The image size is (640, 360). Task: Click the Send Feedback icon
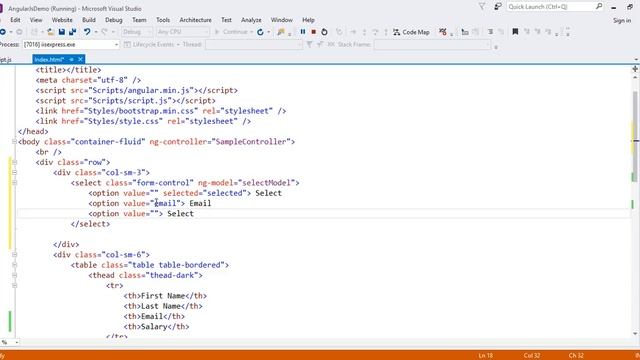pos(498,7)
